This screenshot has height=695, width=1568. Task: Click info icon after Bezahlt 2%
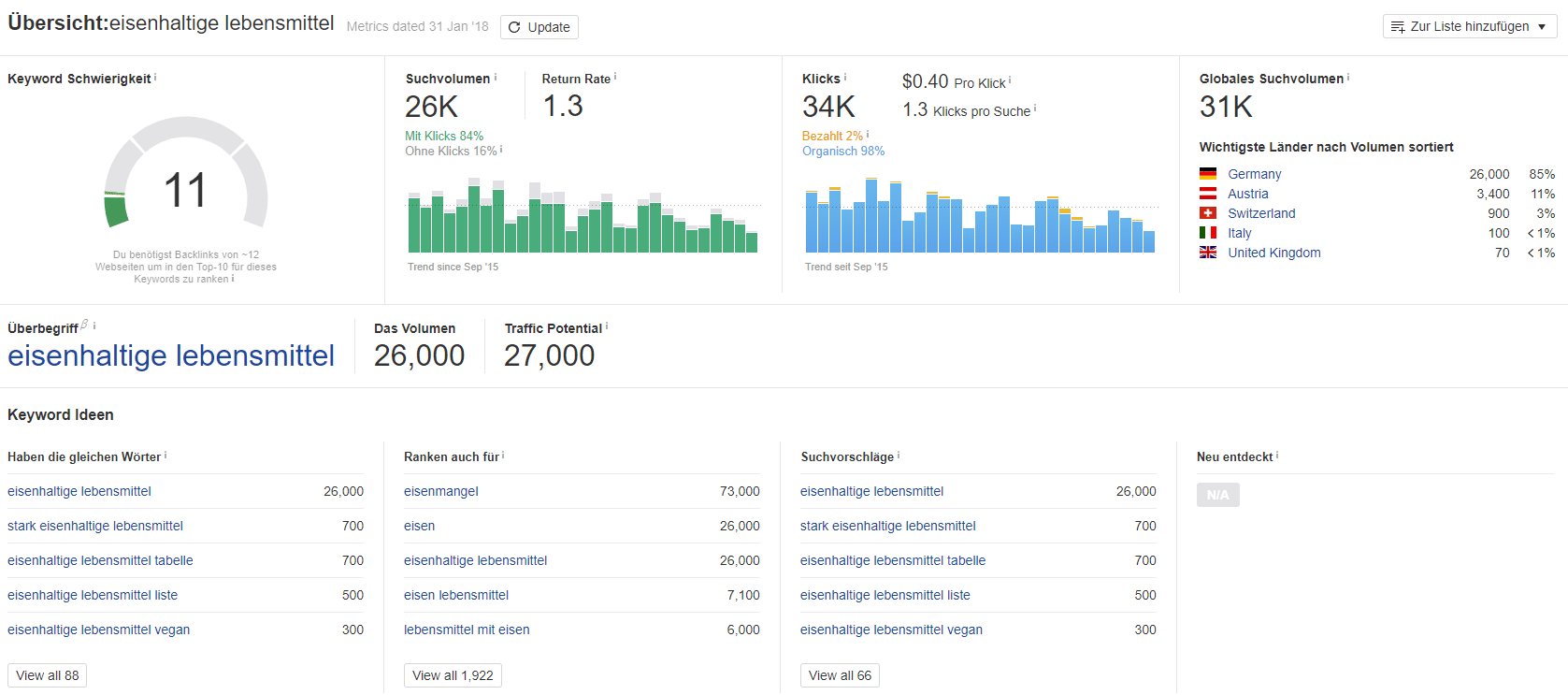pyautogui.click(x=868, y=135)
